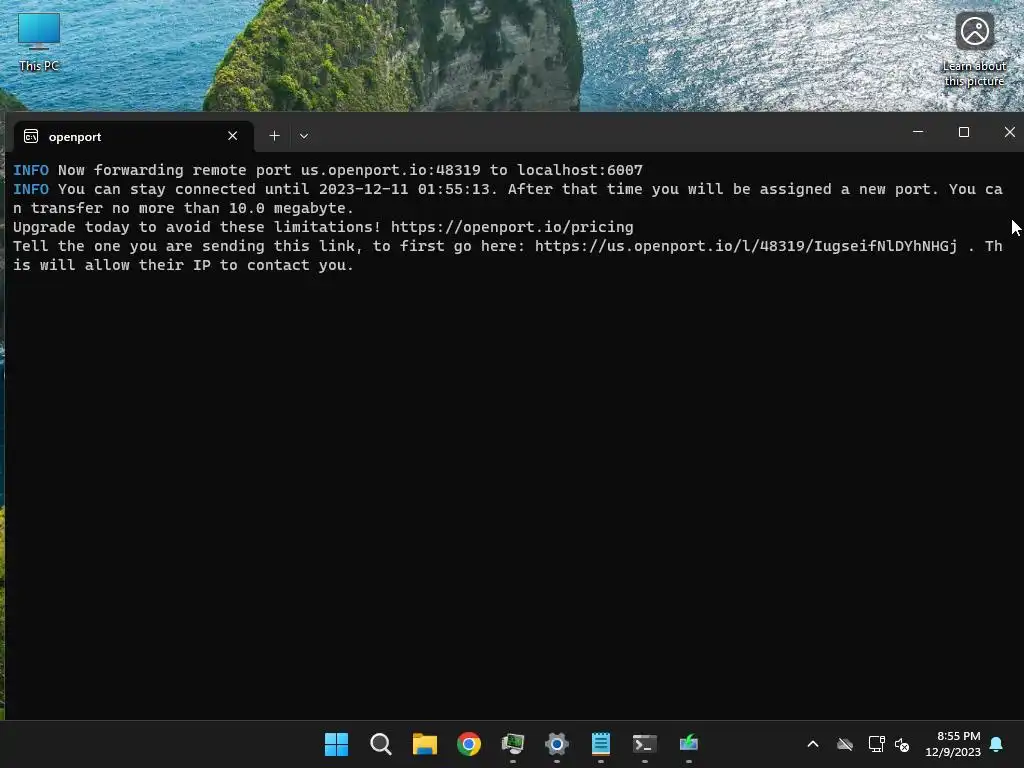Click the text 'localhost:6007'
The image size is (1024, 768).
pos(580,170)
